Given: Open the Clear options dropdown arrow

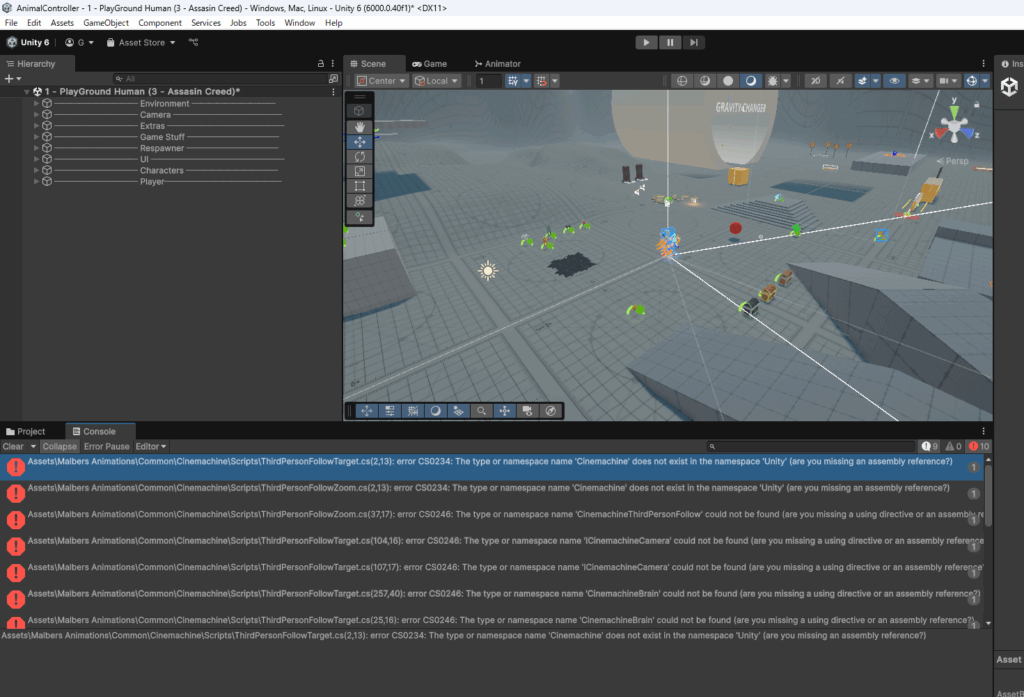Looking at the screenshot, I should pos(33,447).
